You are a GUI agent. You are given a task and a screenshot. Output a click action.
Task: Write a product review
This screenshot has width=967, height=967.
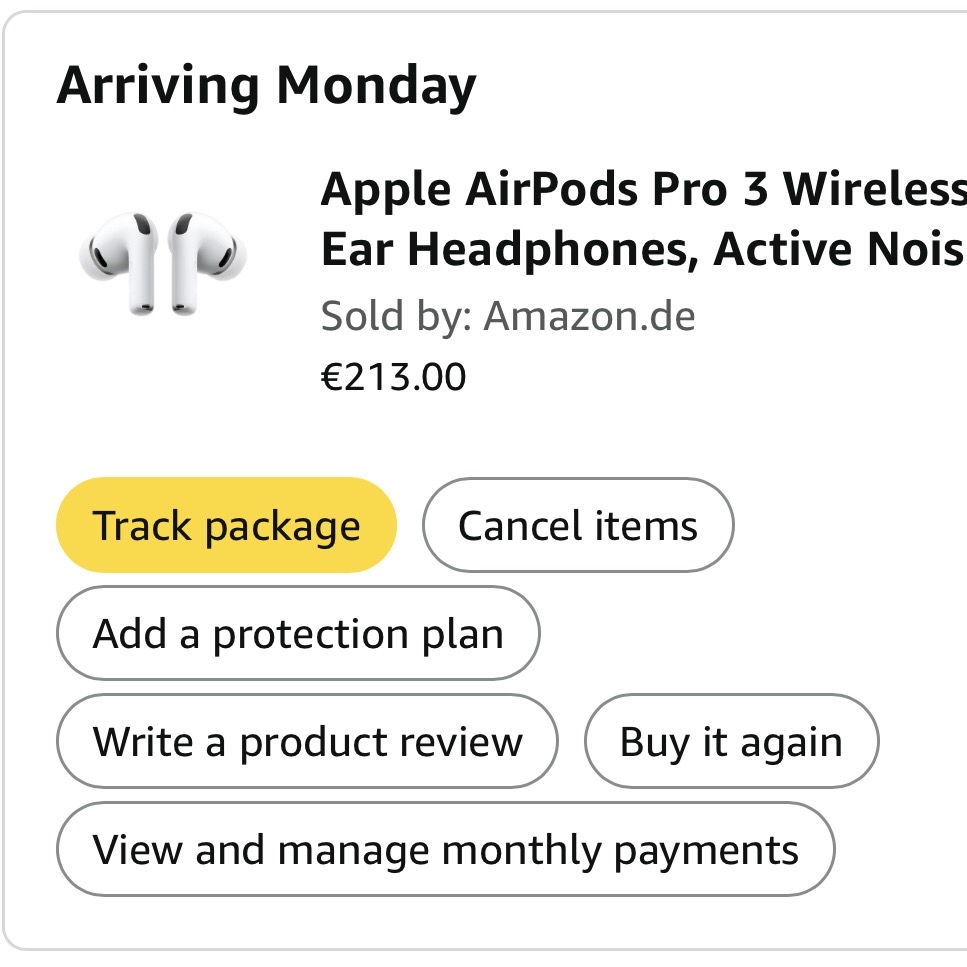pos(307,742)
